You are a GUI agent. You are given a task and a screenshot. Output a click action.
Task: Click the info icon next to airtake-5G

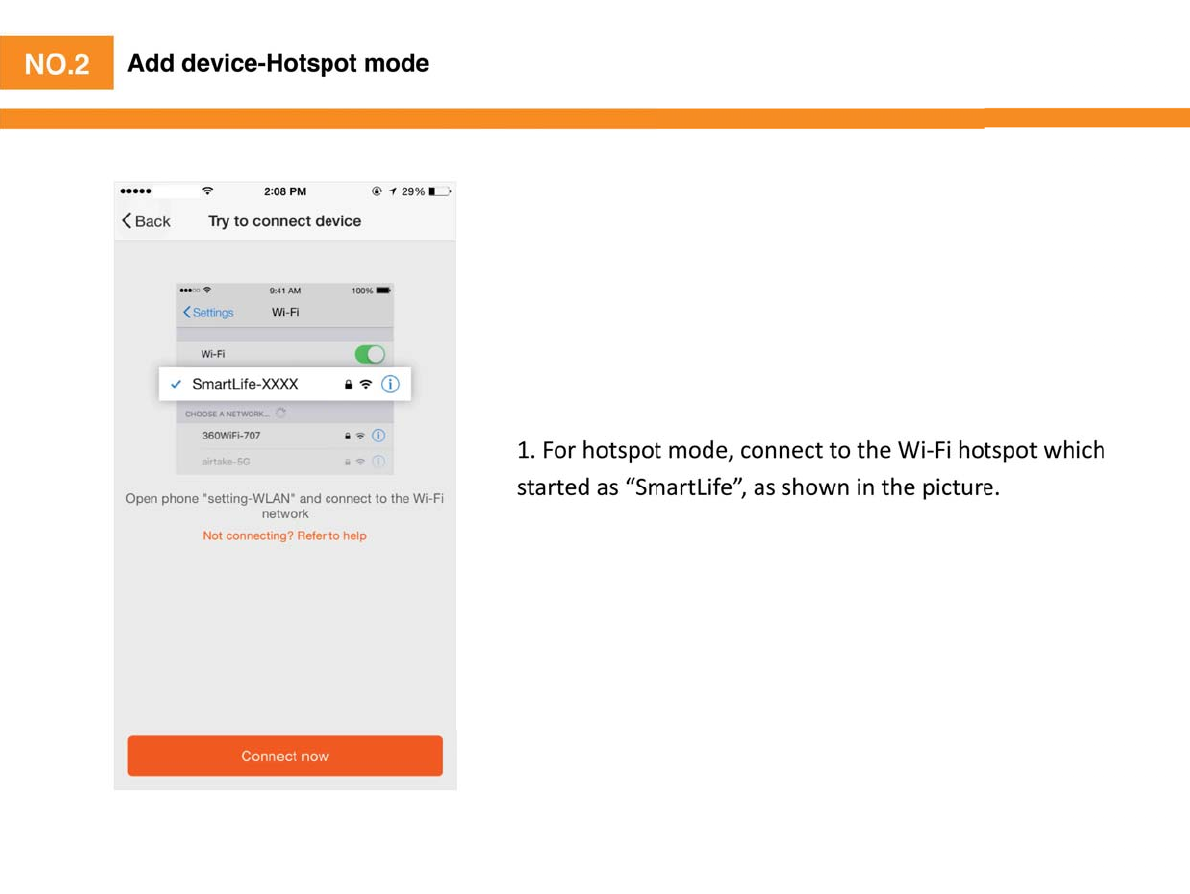coord(379,461)
